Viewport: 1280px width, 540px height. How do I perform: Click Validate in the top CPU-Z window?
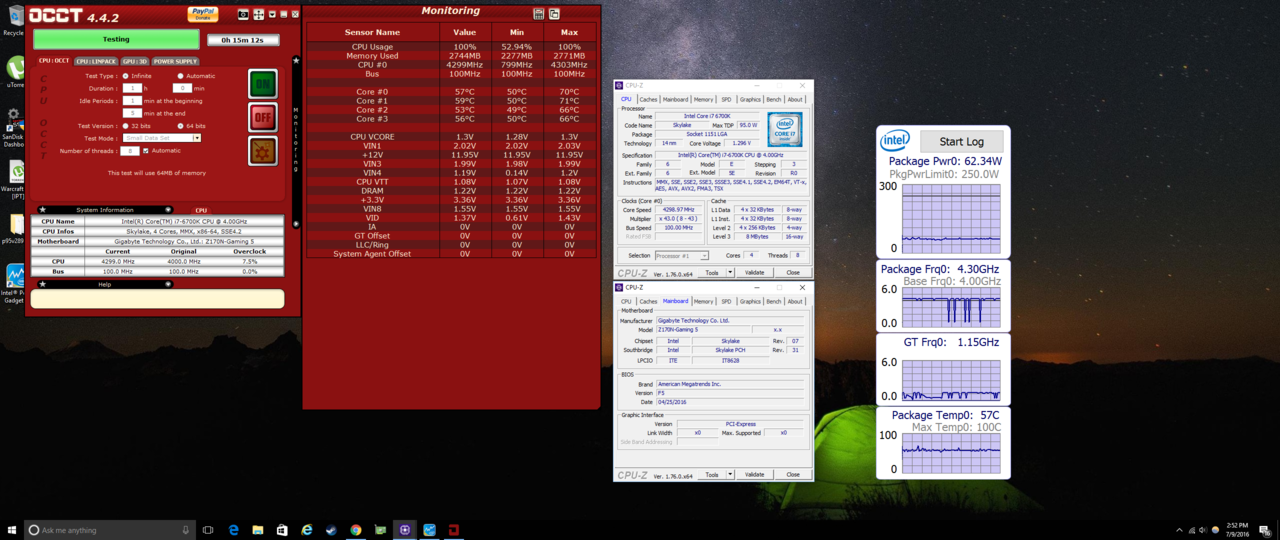(x=755, y=272)
